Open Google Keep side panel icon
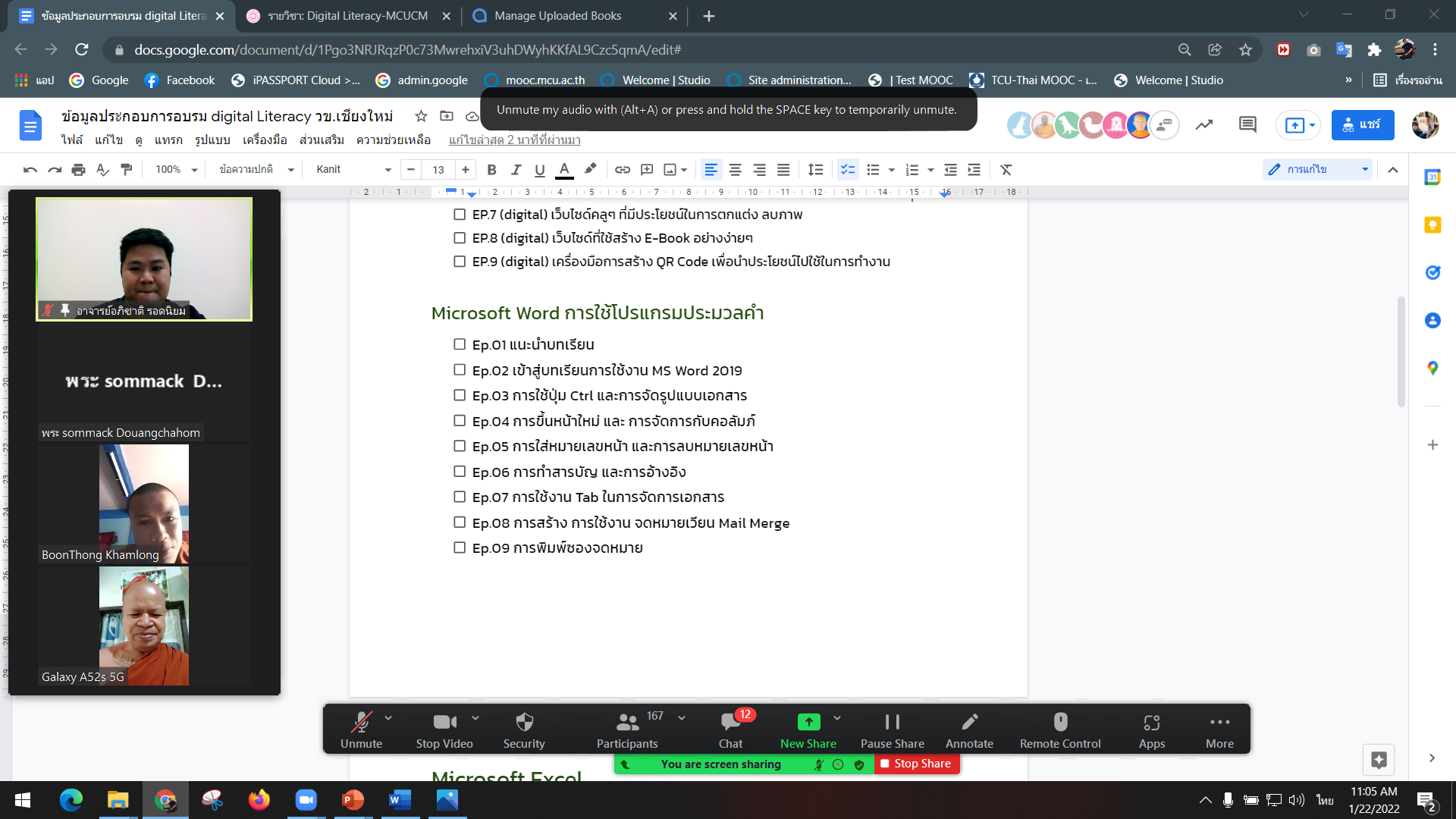Image resolution: width=1456 pixels, height=819 pixels. [x=1432, y=225]
